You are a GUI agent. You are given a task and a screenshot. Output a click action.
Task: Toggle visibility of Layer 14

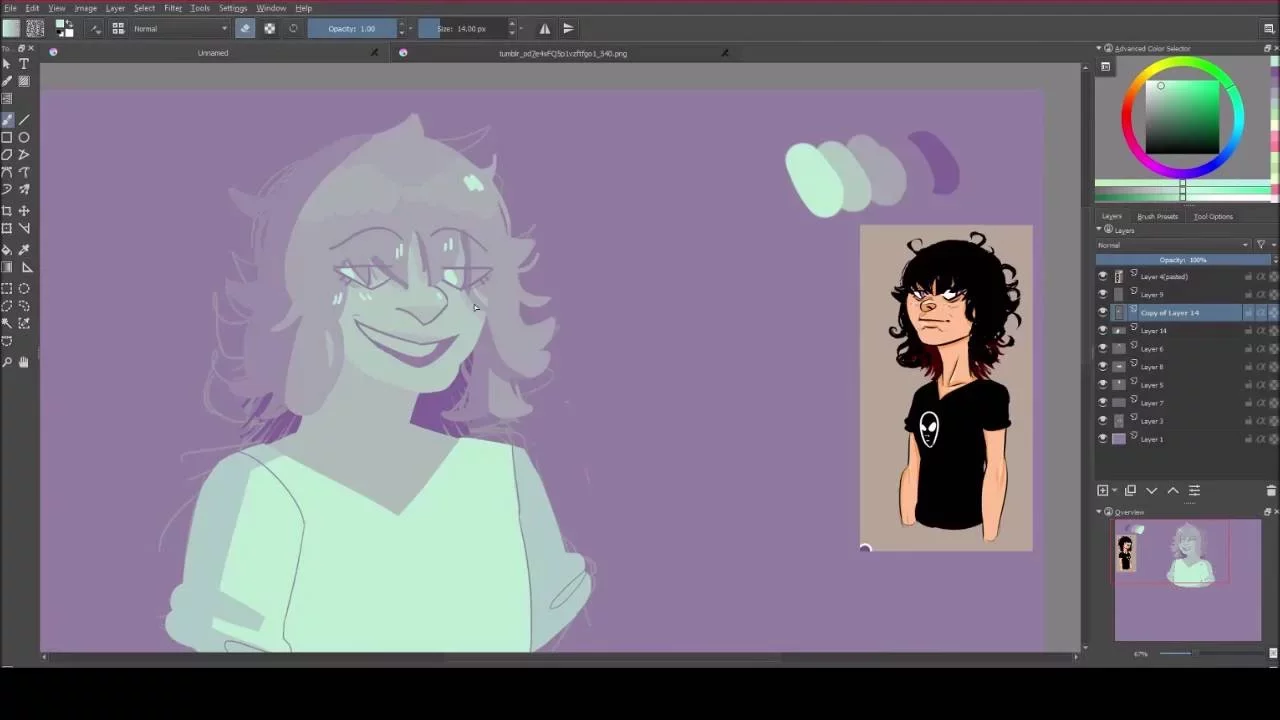click(x=1103, y=331)
